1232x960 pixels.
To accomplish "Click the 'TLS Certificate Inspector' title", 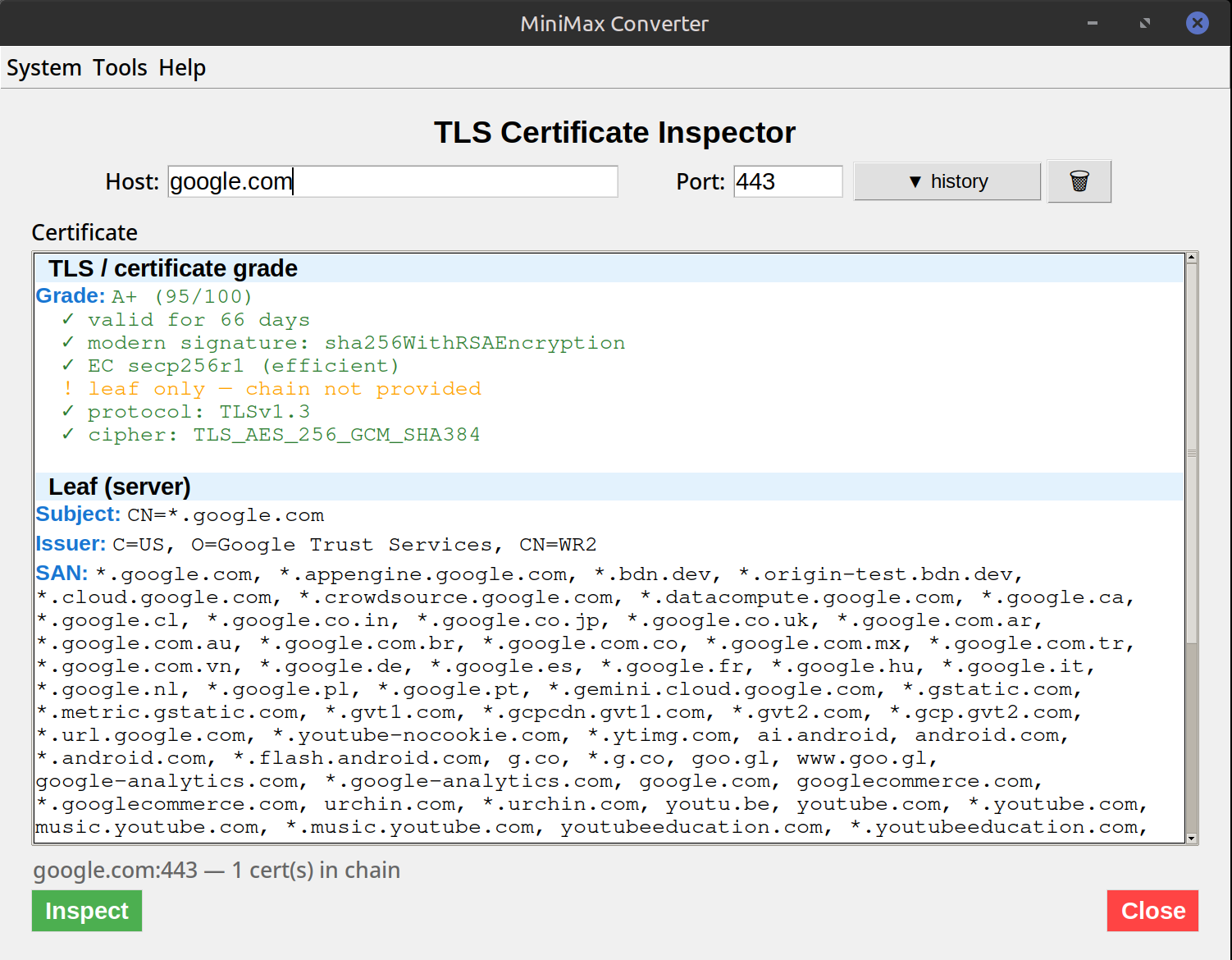I will click(x=615, y=133).
